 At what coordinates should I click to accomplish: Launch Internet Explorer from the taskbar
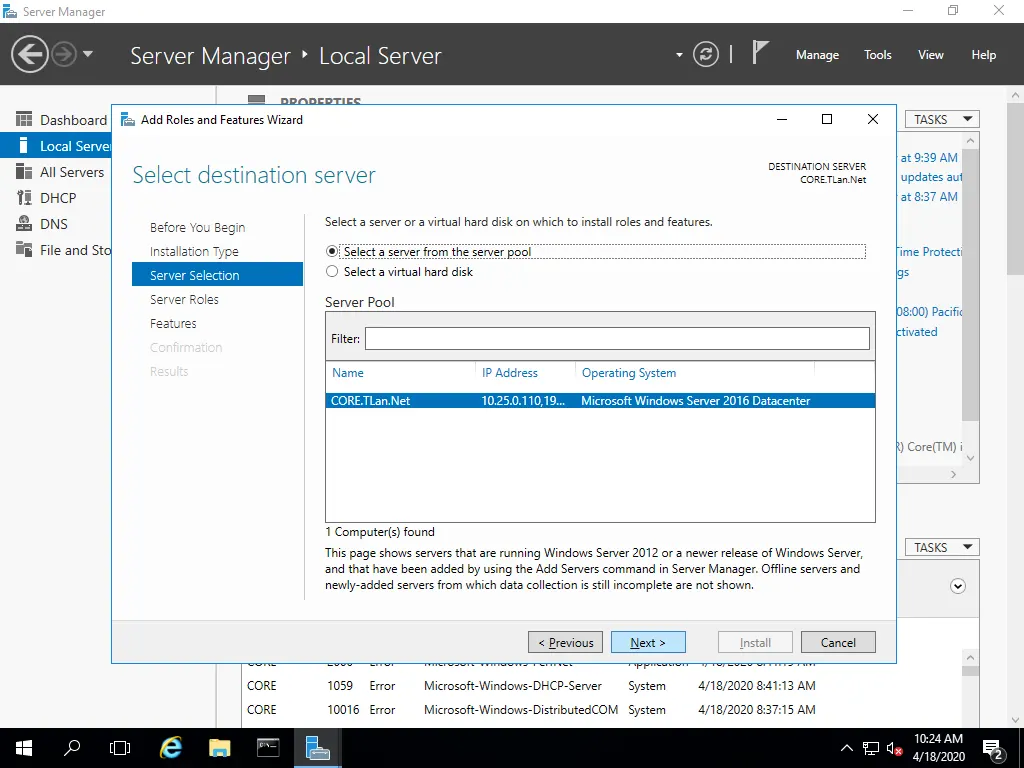(x=171, y=748)
